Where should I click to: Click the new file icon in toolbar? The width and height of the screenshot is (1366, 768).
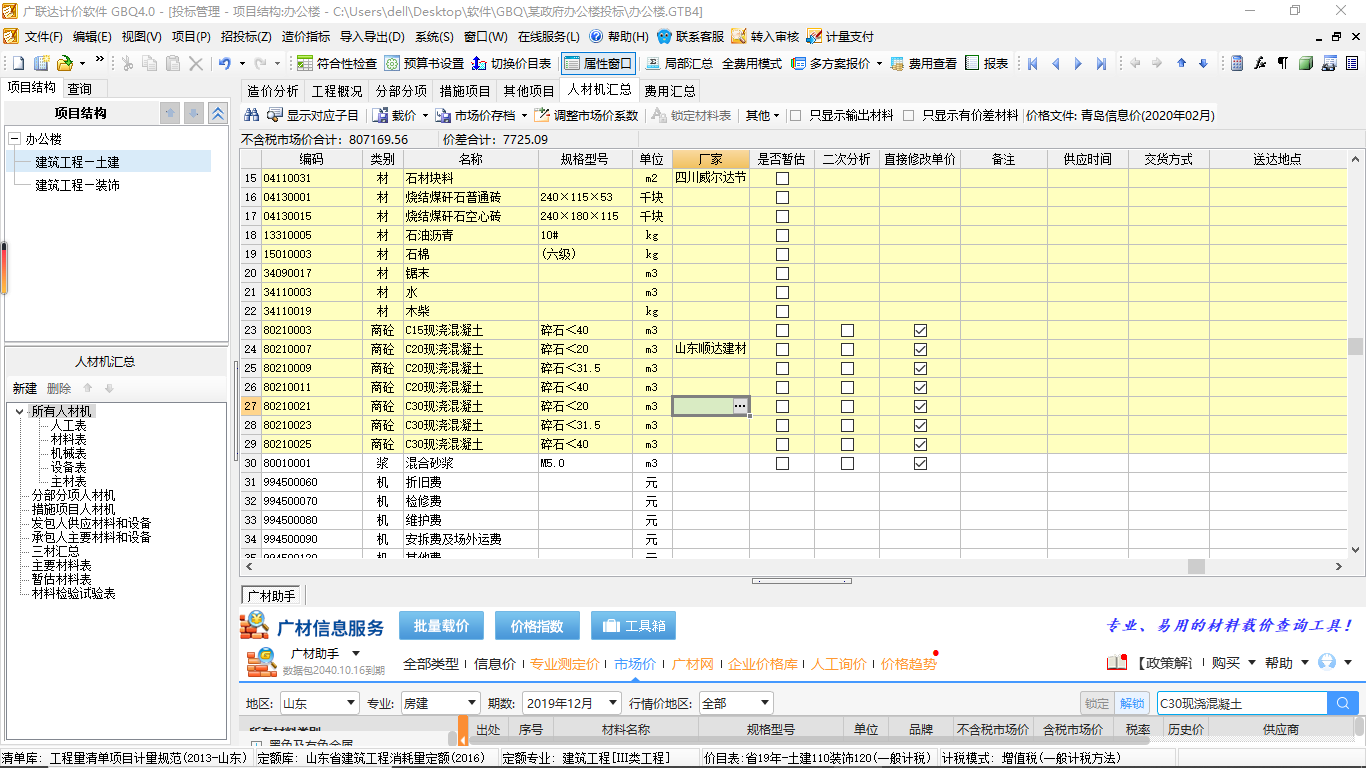(x=18, y=63)
